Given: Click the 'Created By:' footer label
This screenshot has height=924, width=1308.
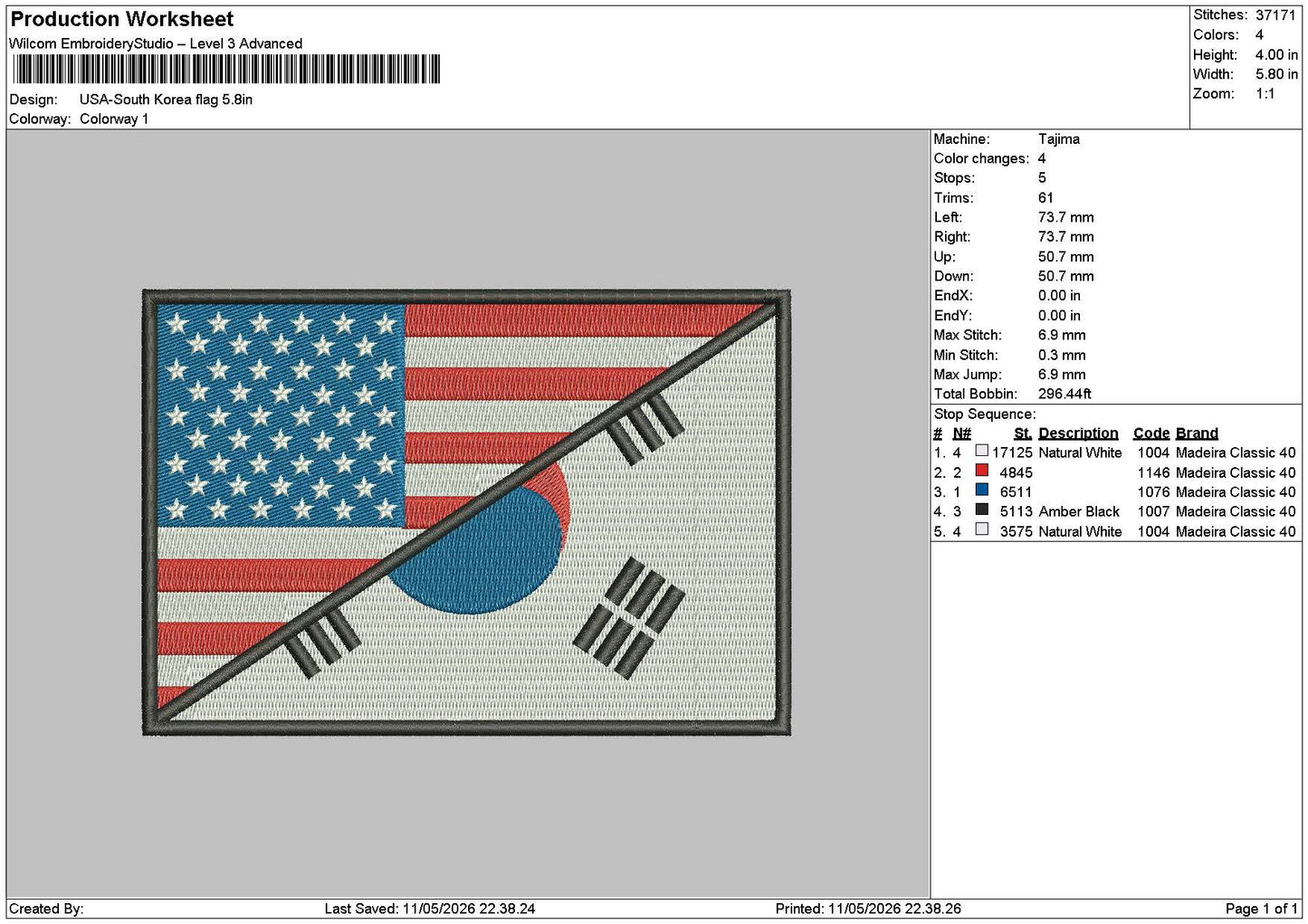Looking at the screenshot, I should tap(46, 909).
